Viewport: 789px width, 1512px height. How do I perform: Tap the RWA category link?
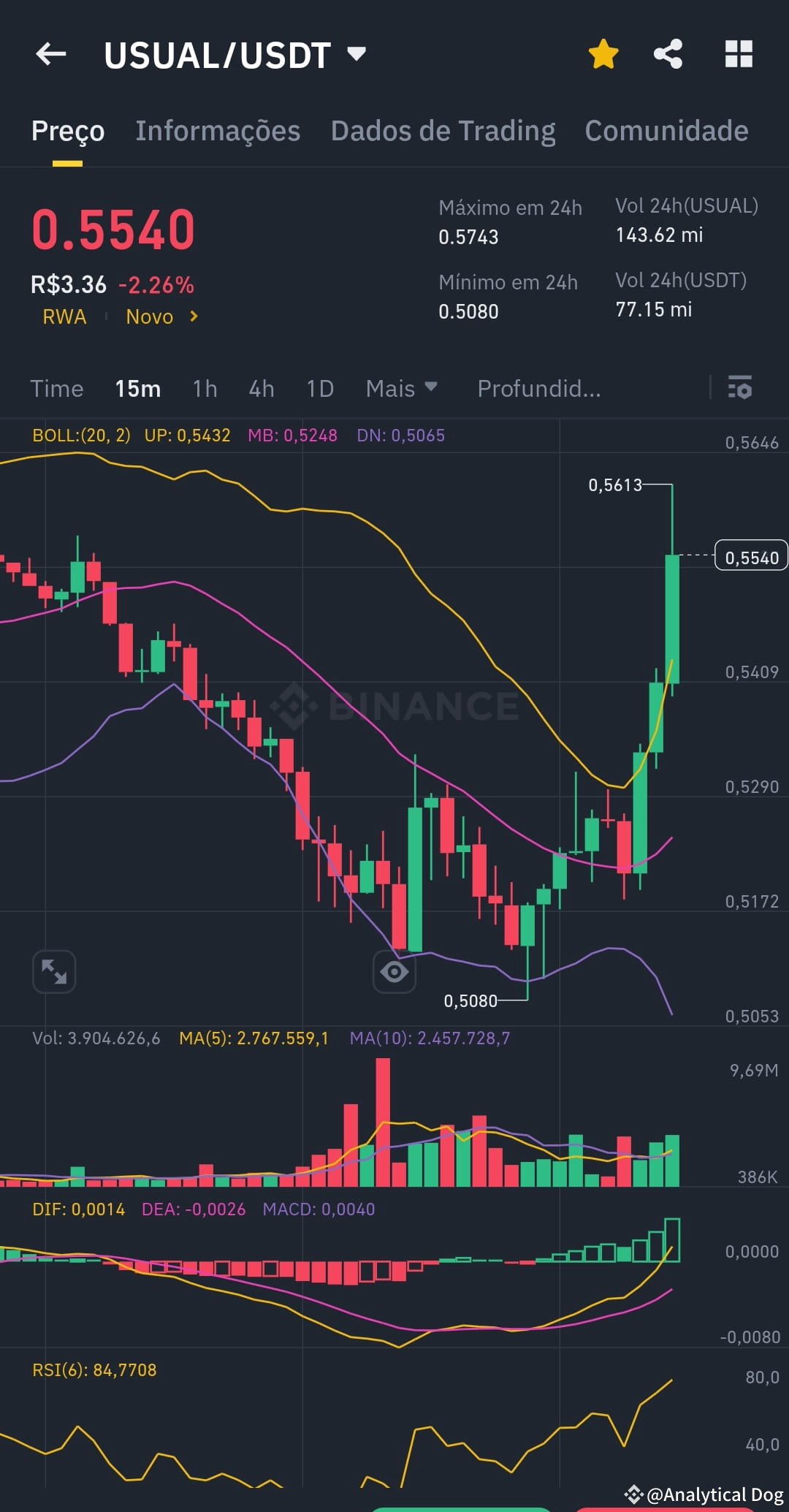[64, 316]
